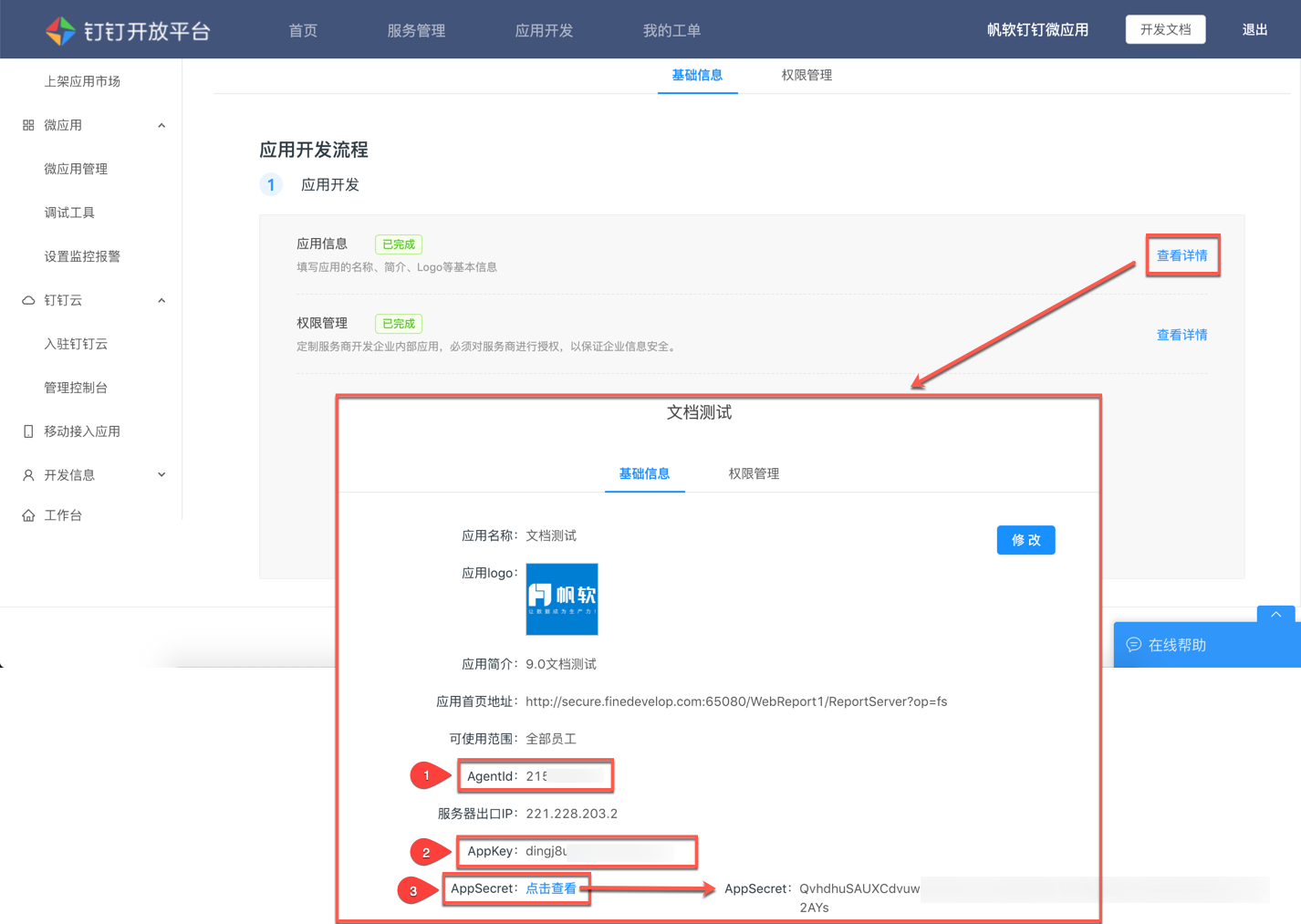Click the 9.0文档测试 app description
Viewport: 1301px width, 924px height.
coord(561,664)
